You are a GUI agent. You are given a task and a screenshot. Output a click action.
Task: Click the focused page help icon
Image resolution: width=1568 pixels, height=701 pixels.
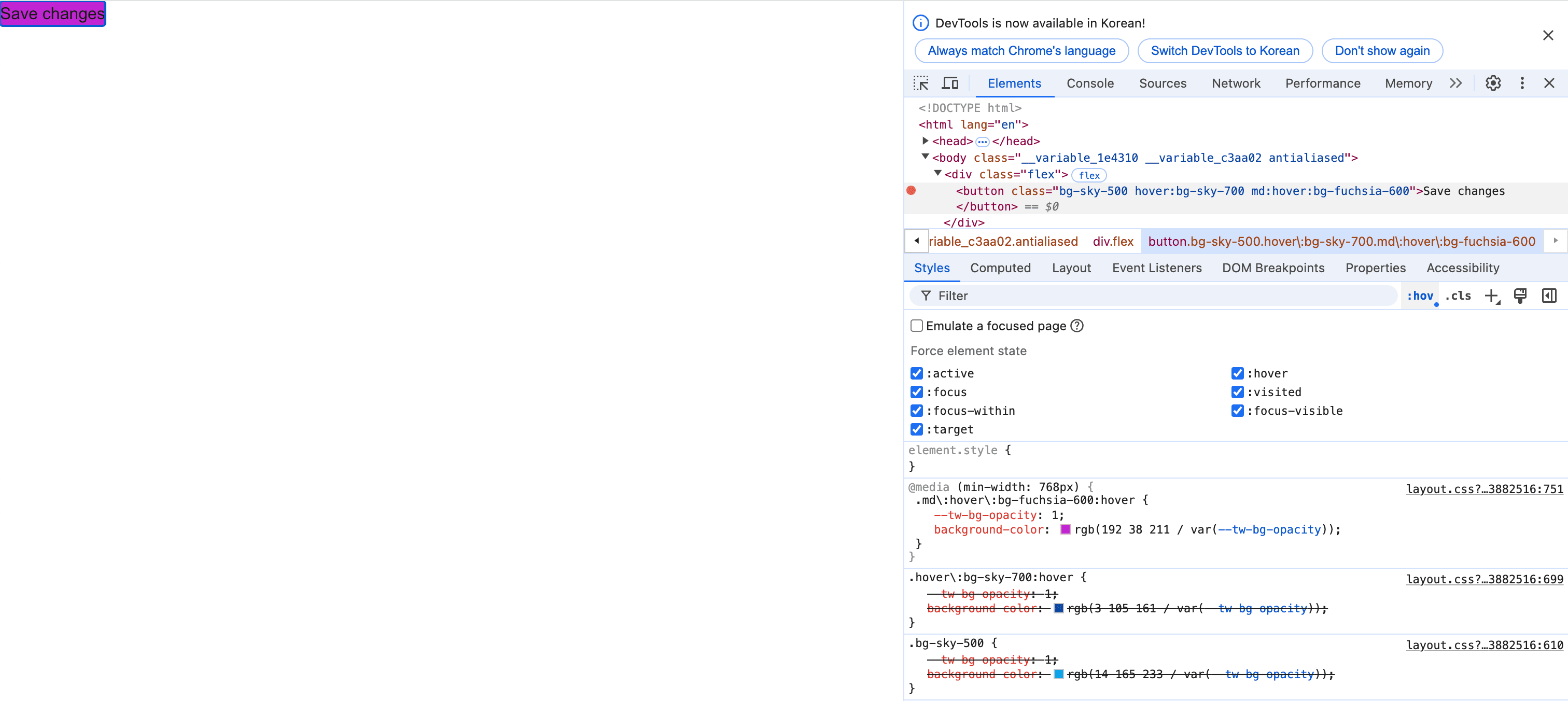[1077, 326]
